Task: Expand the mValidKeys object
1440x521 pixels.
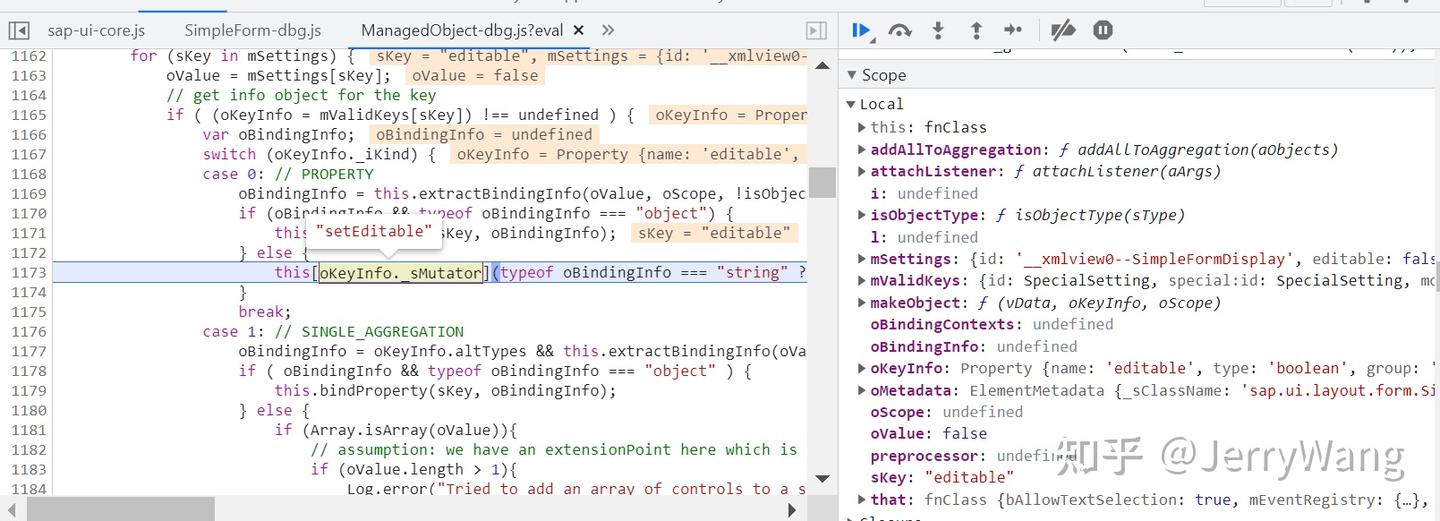Action: [x=862, y=281]
